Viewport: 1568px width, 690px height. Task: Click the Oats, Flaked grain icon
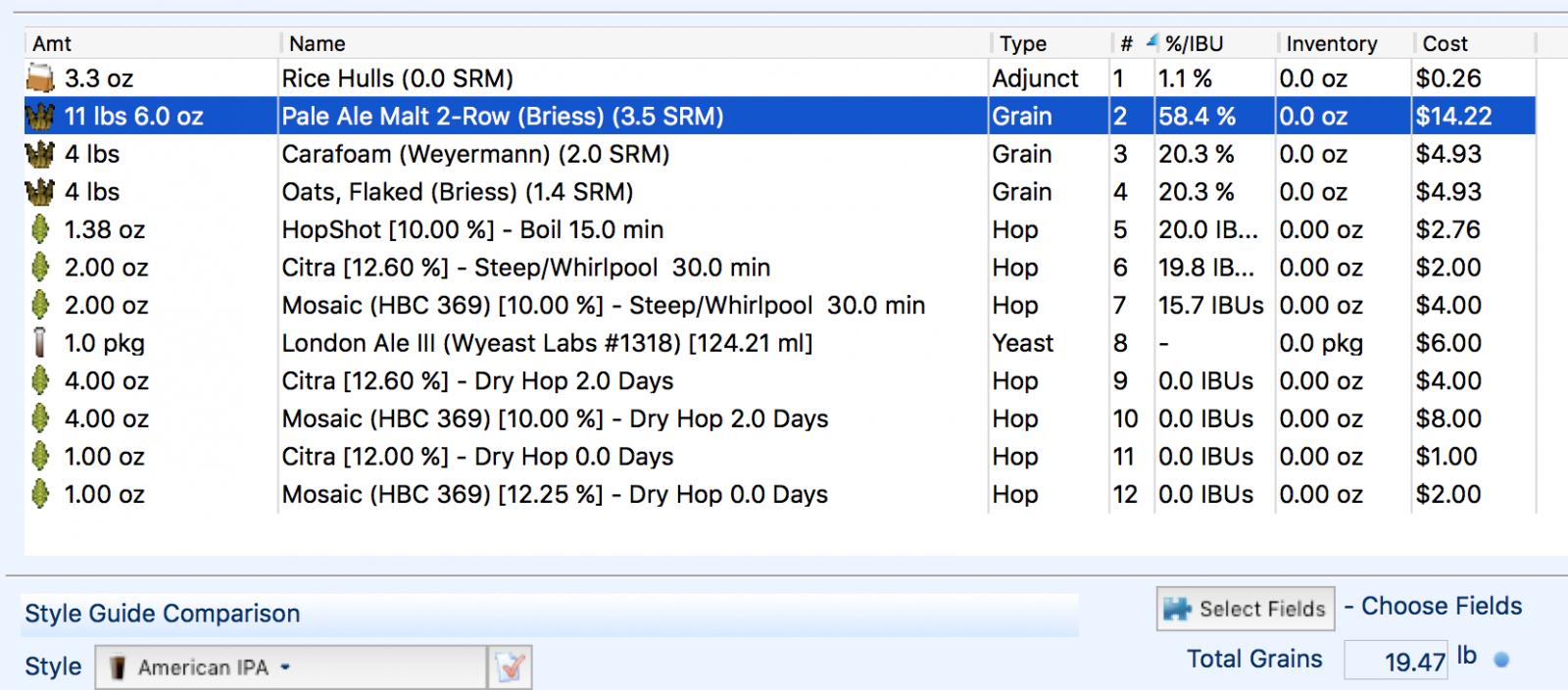click(x=40, y=192)
